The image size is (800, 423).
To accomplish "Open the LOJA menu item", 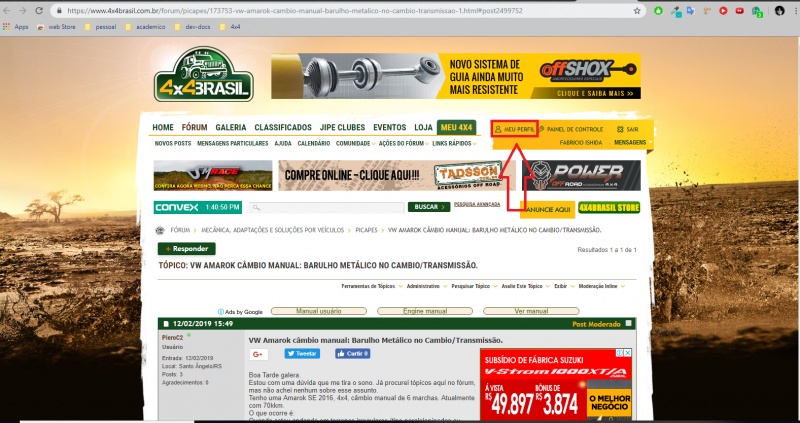I will [423, 128].
